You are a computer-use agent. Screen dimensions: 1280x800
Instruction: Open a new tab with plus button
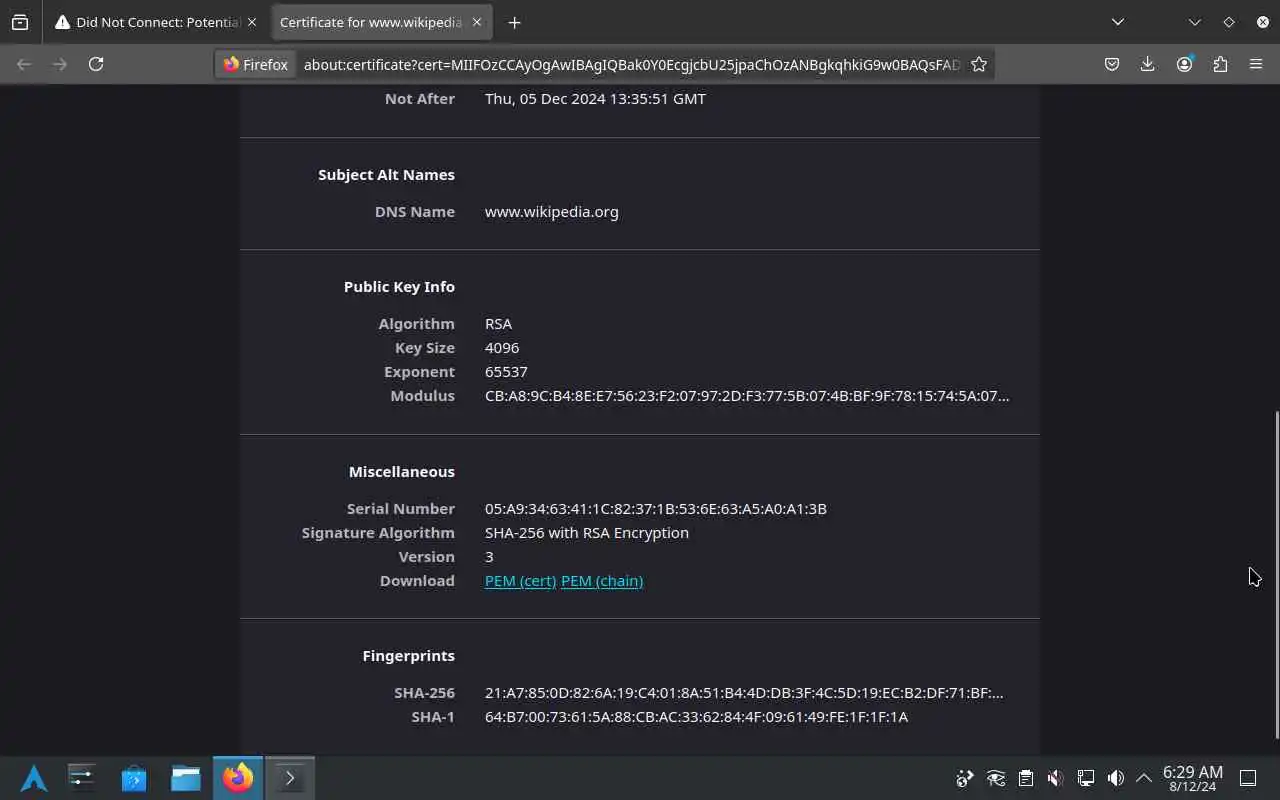pos(514,22)
